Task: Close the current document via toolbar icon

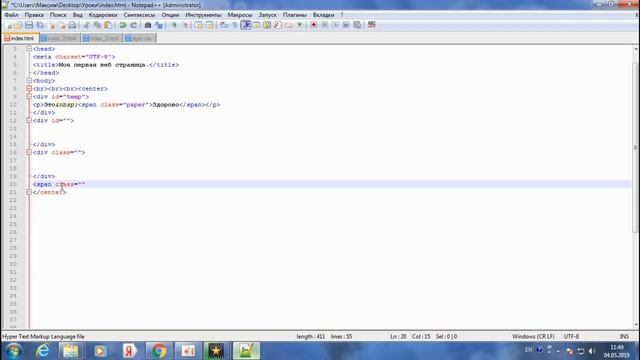Action: (52, 25)
